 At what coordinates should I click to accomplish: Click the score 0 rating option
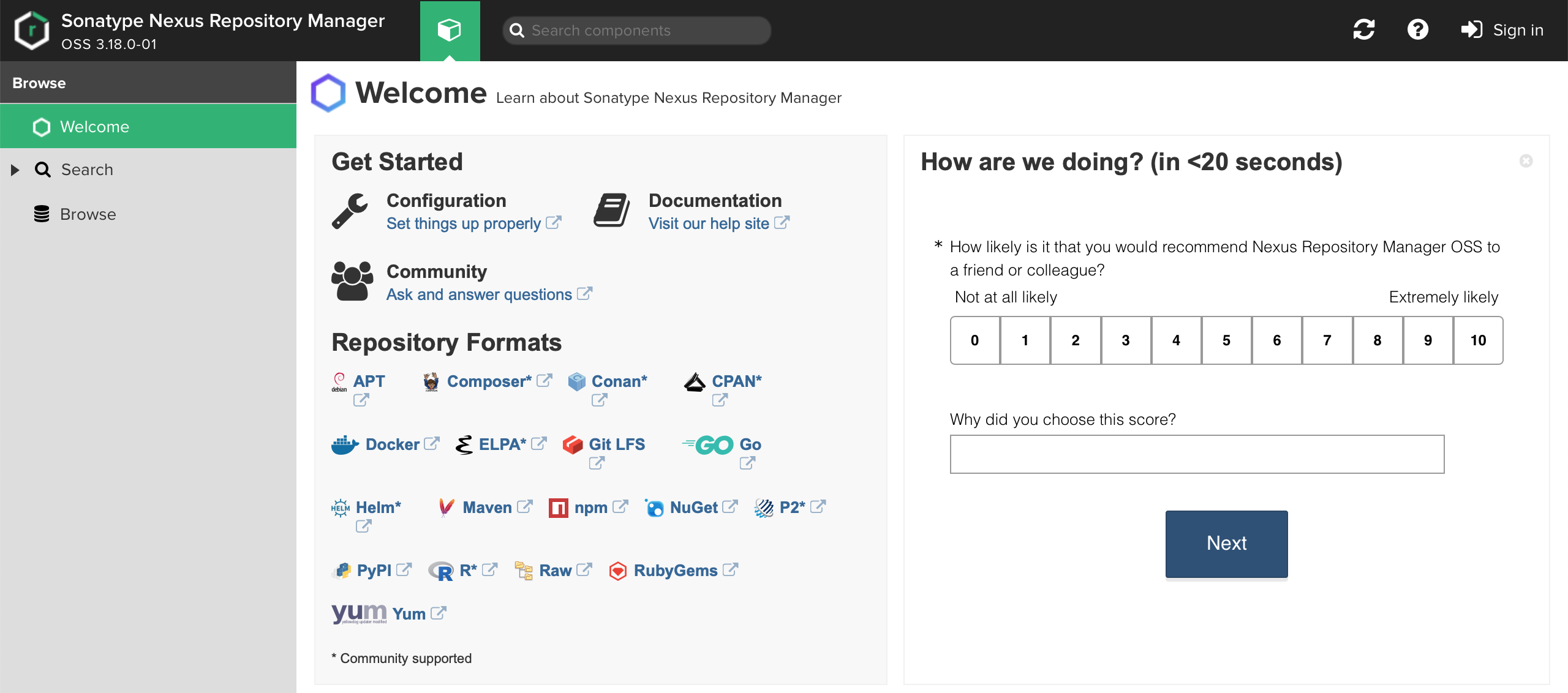point(974,340)
